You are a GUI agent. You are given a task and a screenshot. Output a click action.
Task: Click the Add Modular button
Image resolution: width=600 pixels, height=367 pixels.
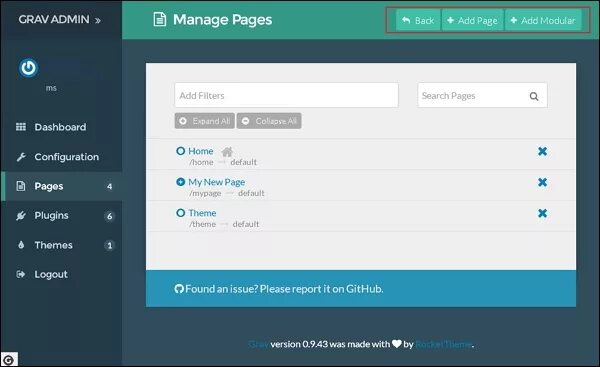pyautogui.click(x=543, y=20)
